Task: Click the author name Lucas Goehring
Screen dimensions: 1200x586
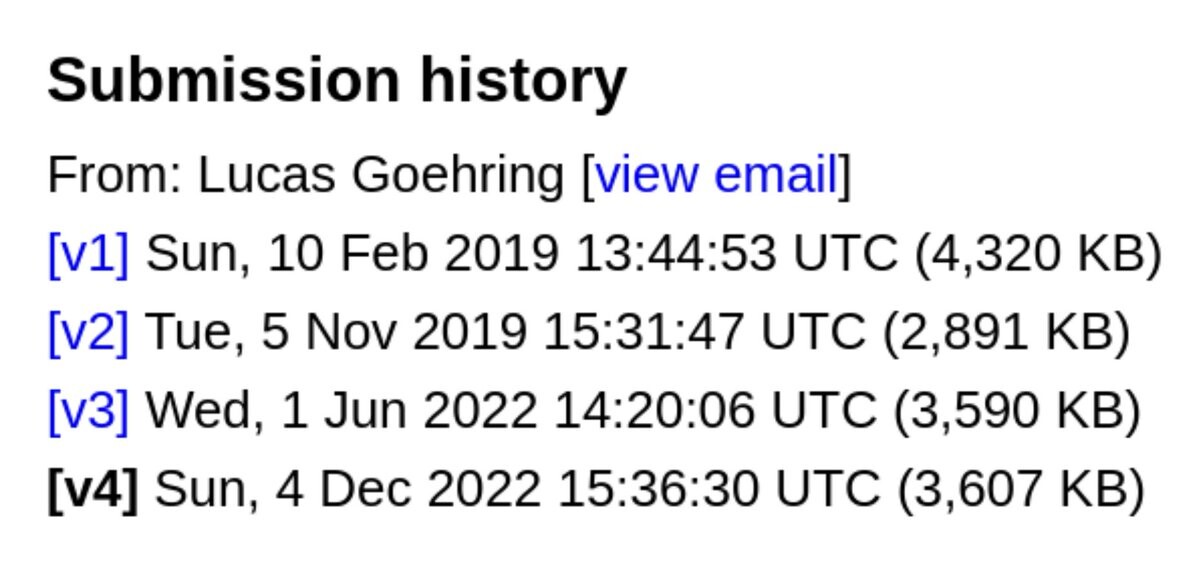Action: point(382,175)
